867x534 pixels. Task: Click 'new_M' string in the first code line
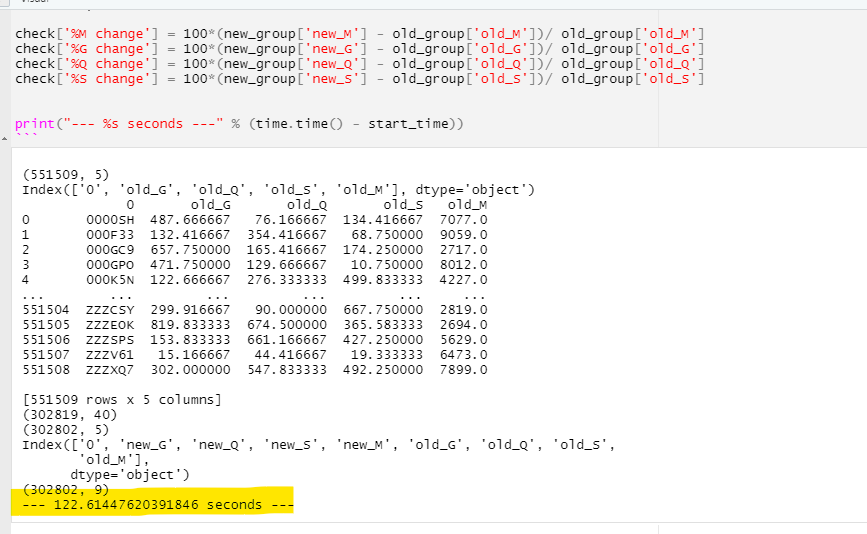(332, 34)
